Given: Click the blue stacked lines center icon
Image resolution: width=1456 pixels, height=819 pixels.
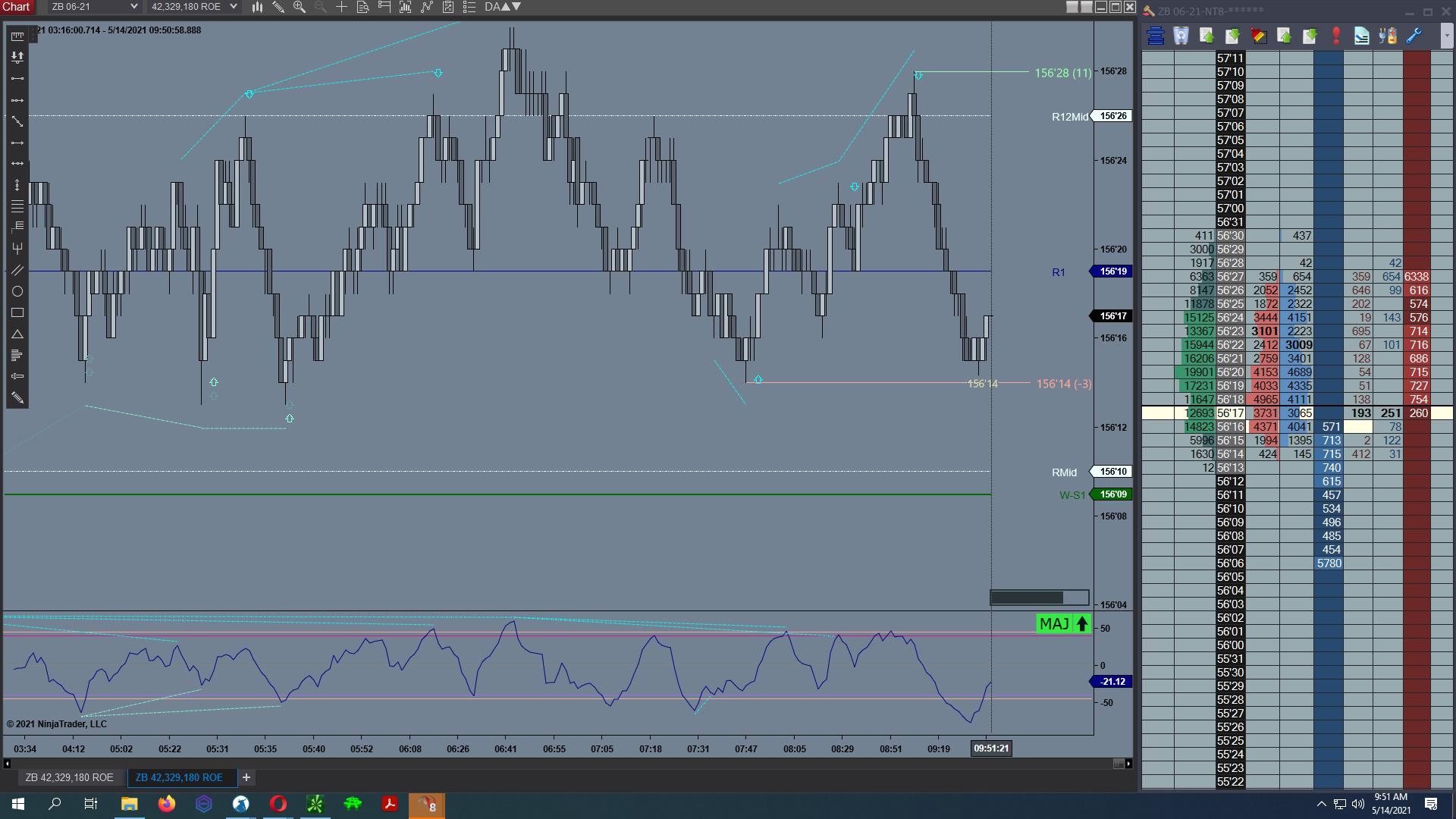Looking at the screenshot, I should [1156, 36].
